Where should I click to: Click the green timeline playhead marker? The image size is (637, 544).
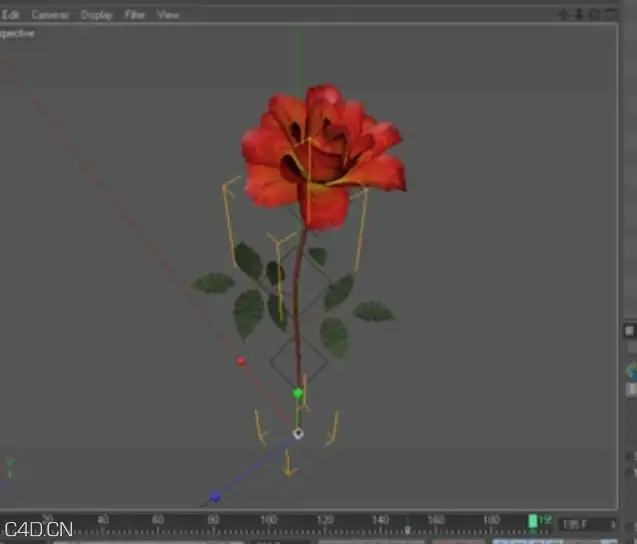532,521
